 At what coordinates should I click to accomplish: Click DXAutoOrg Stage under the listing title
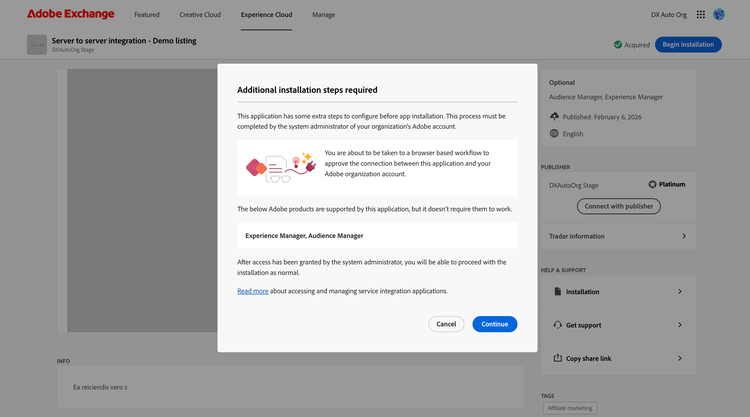(73, 50)
